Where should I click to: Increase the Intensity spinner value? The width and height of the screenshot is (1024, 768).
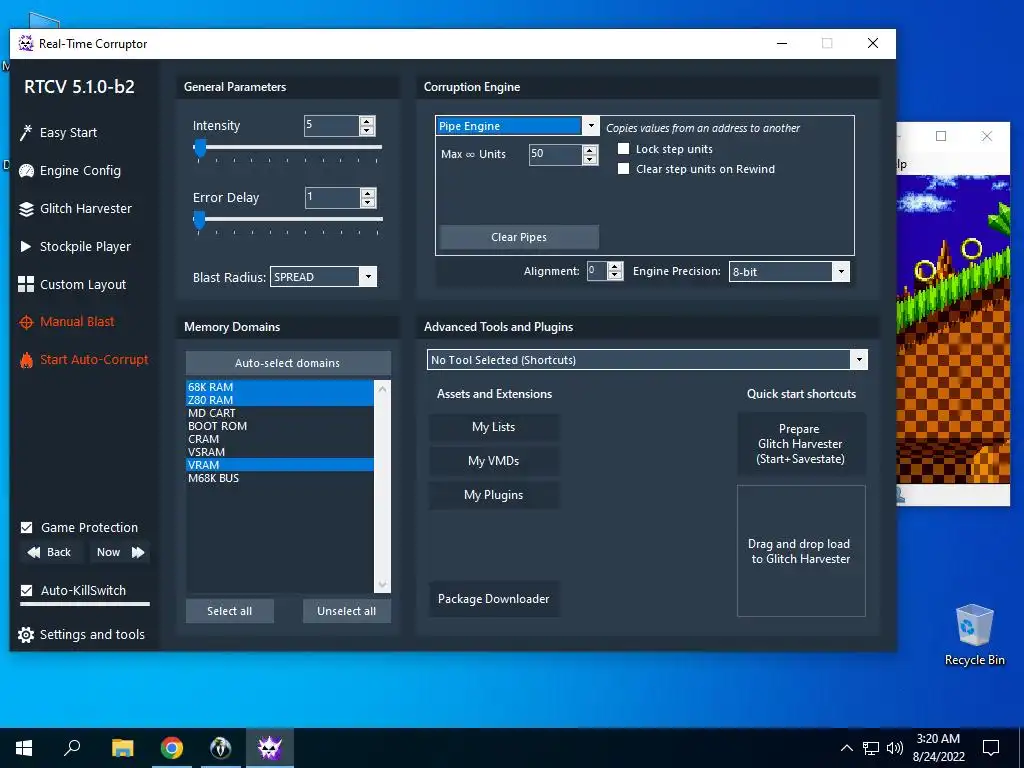click(x=367, y=121)
